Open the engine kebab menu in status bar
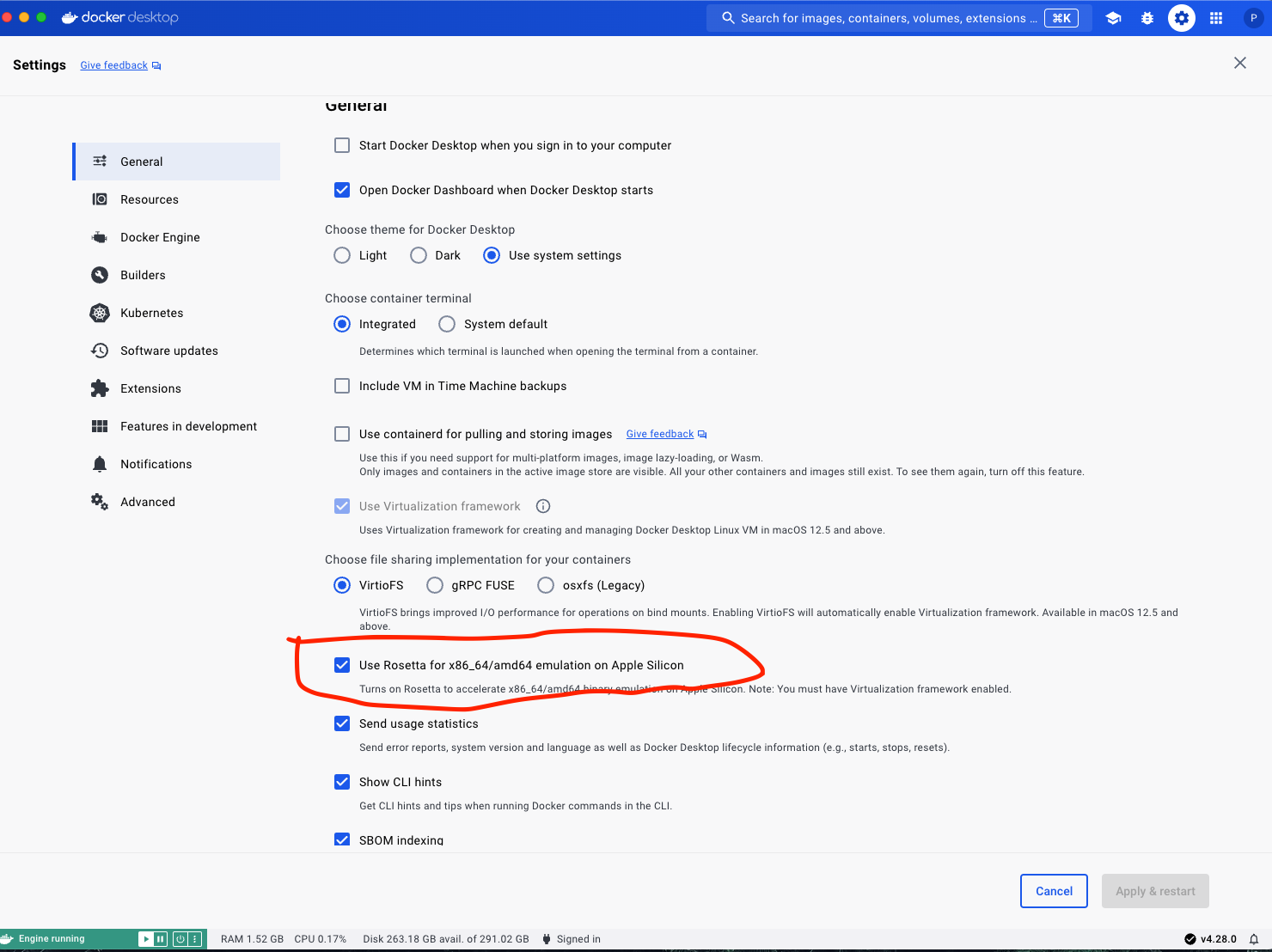The image size is (1272, 952). coord(195,939)
